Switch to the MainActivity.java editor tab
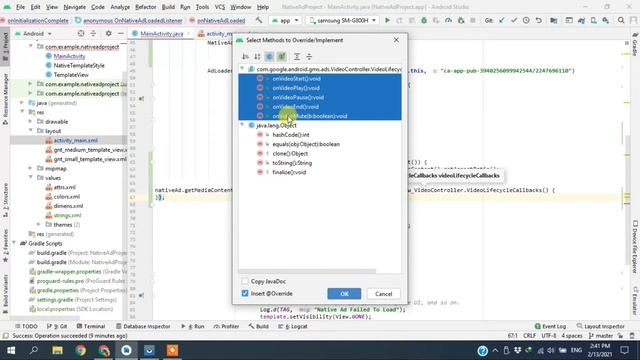The height and width of the screenshot is (360, 640). pyautogui.click(x=161, y=33)
